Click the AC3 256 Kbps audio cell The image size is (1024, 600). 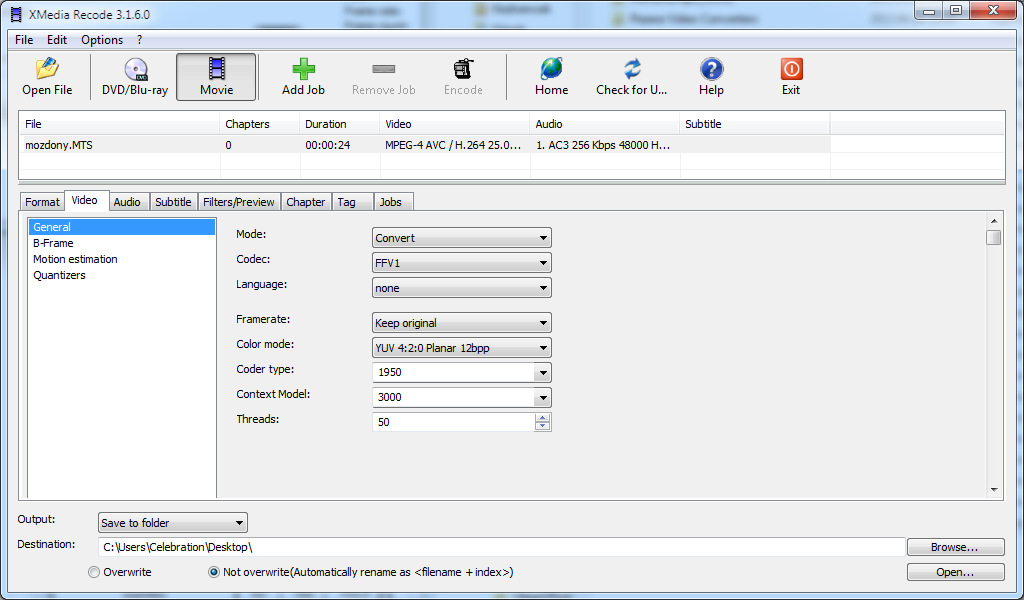(x=603, y=145)
